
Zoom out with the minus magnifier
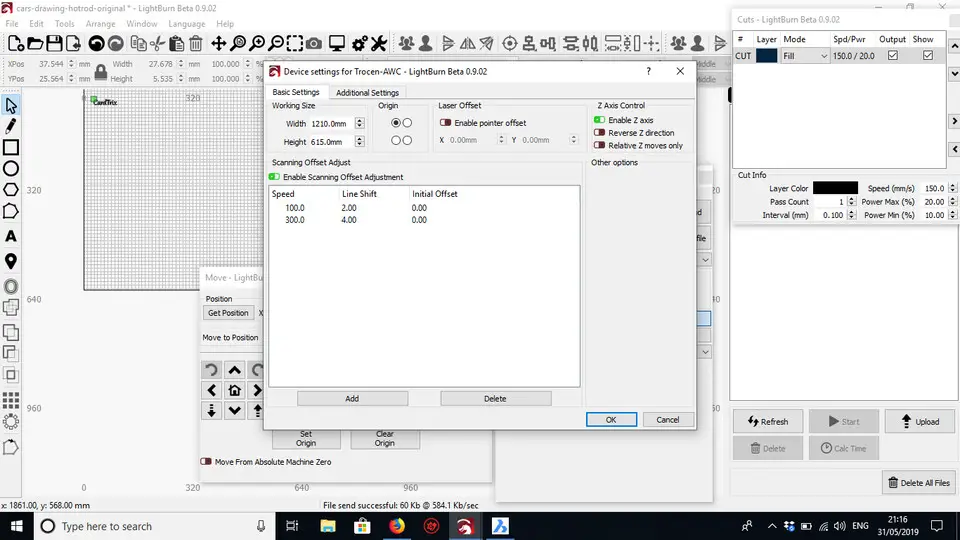pos(276,43)
